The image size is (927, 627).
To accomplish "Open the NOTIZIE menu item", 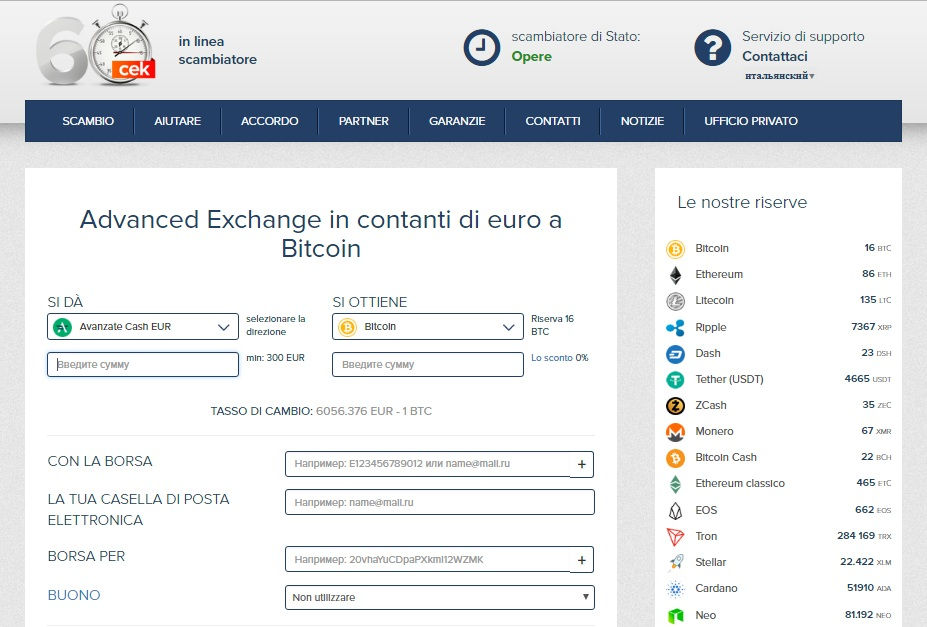I will click(642, 121).
